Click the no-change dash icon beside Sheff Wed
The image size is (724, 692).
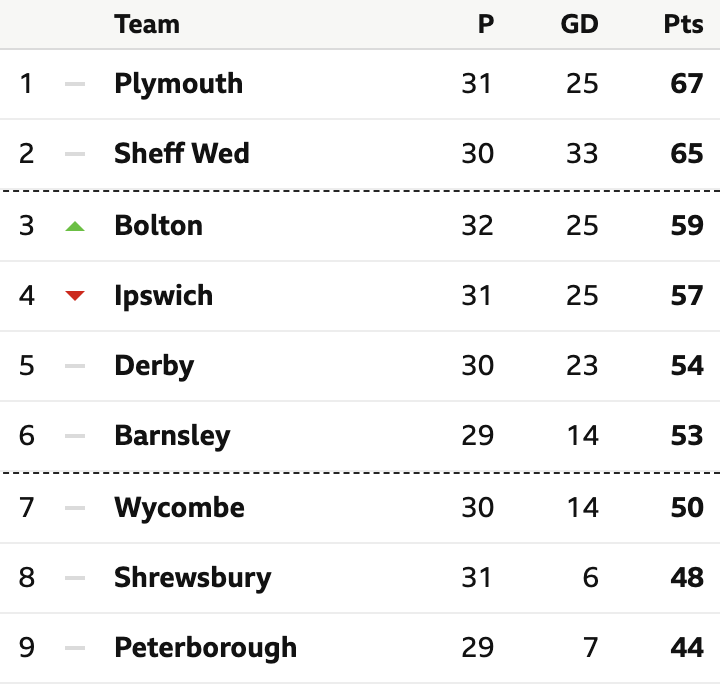pos(75,154)
